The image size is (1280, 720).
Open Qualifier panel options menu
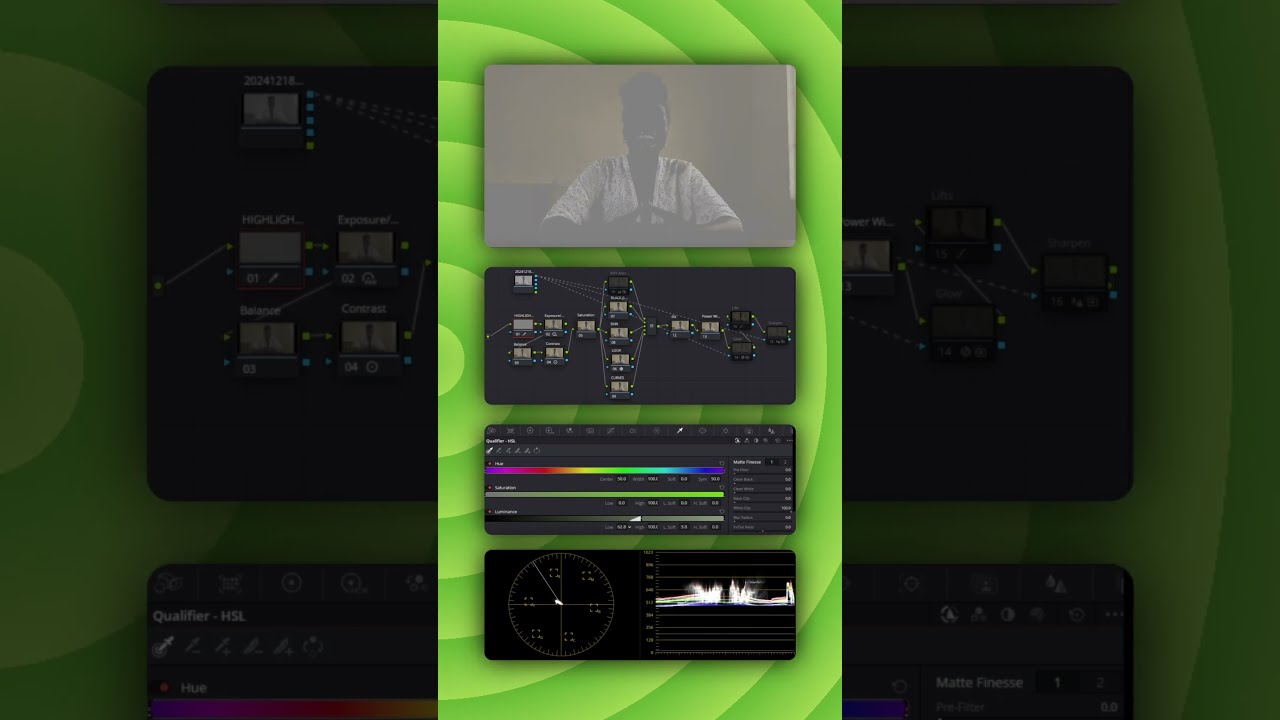tap(790, 441)
